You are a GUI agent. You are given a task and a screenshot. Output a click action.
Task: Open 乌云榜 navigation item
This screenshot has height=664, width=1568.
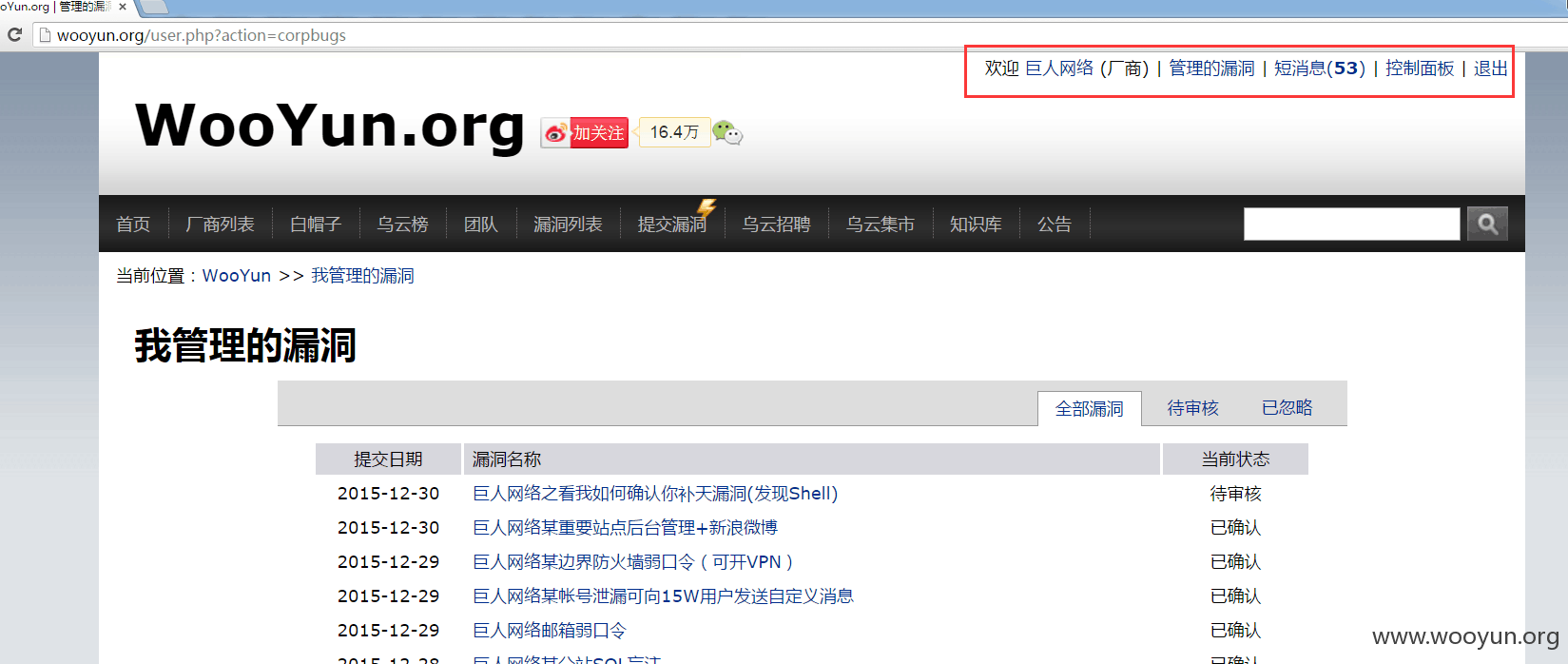click(402, 225)
